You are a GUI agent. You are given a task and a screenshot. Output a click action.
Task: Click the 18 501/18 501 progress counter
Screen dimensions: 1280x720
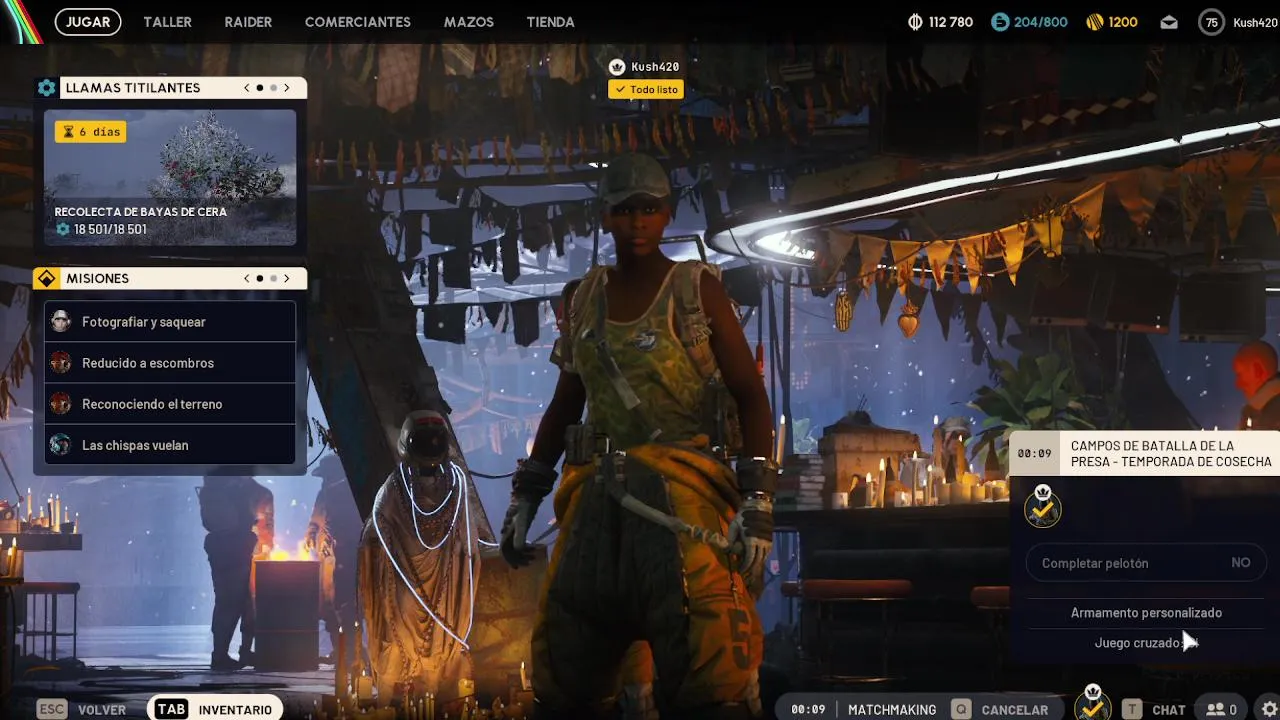(x=101, y=229)
